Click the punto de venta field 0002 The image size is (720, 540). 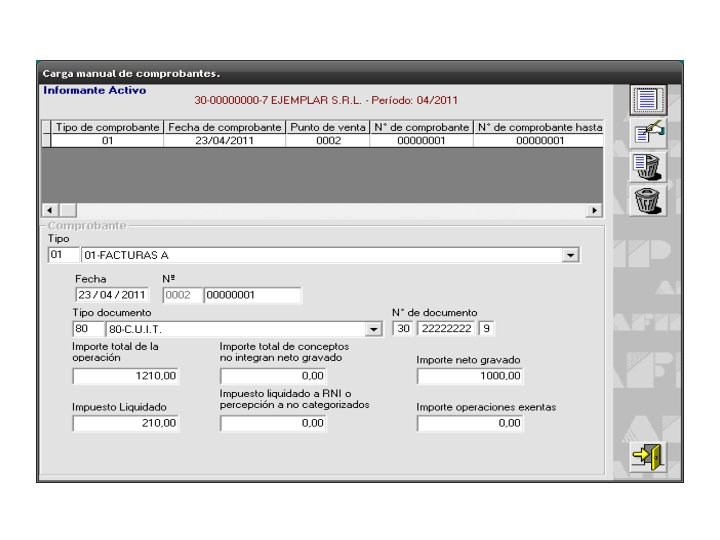tap(182, 295)
